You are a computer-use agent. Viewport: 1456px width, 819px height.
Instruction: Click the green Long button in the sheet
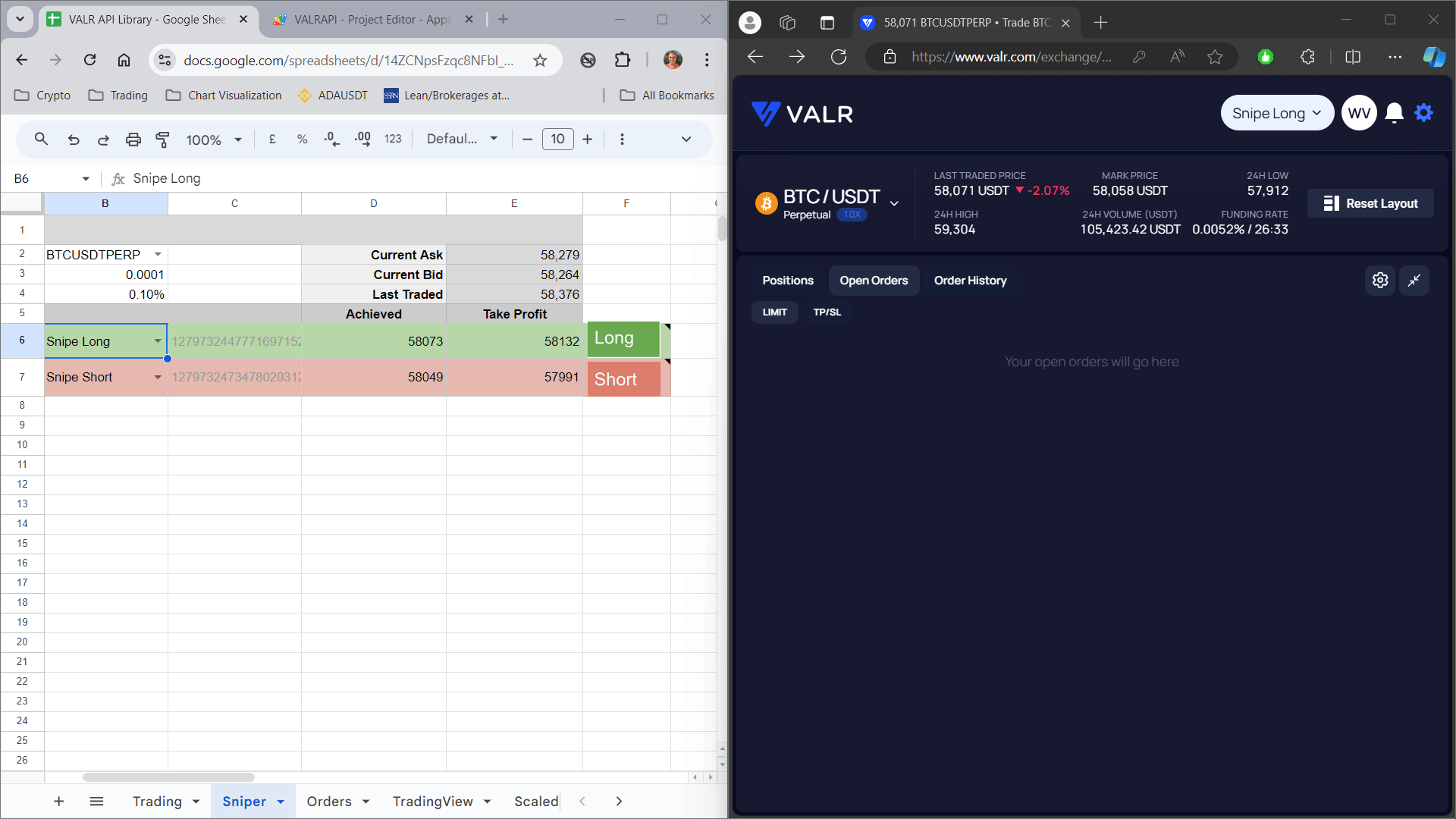(623, 339)
